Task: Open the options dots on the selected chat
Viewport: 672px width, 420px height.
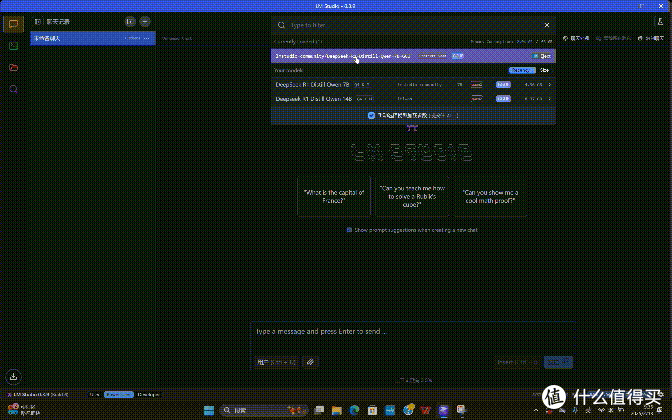Action: click(x=147, y=38)
